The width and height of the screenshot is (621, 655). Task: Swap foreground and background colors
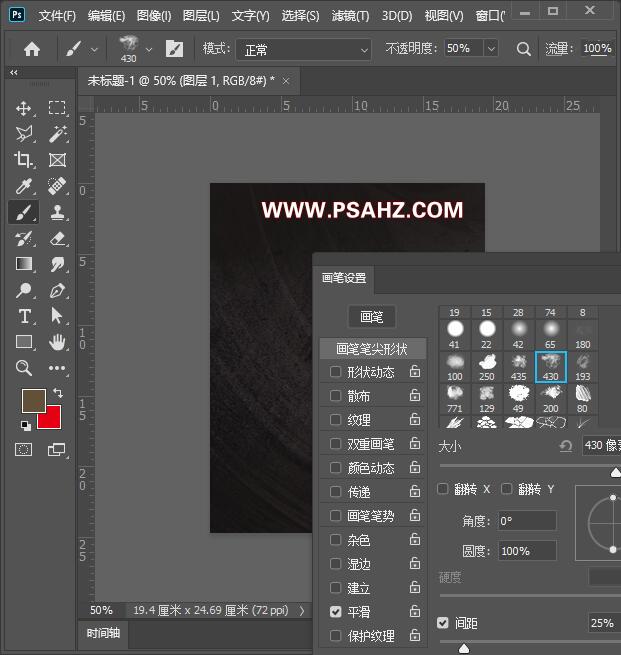(x=58, y=393)
